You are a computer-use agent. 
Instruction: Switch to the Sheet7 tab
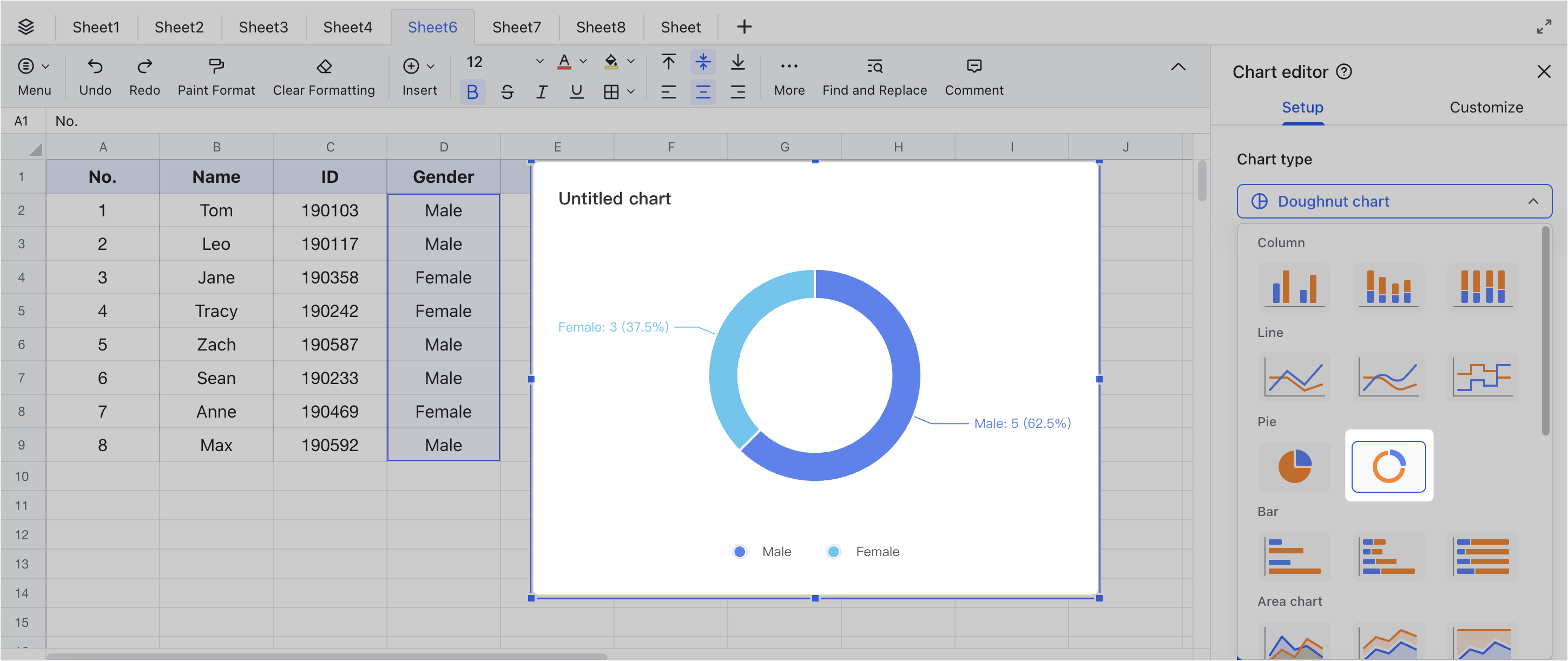pos(516,27)
